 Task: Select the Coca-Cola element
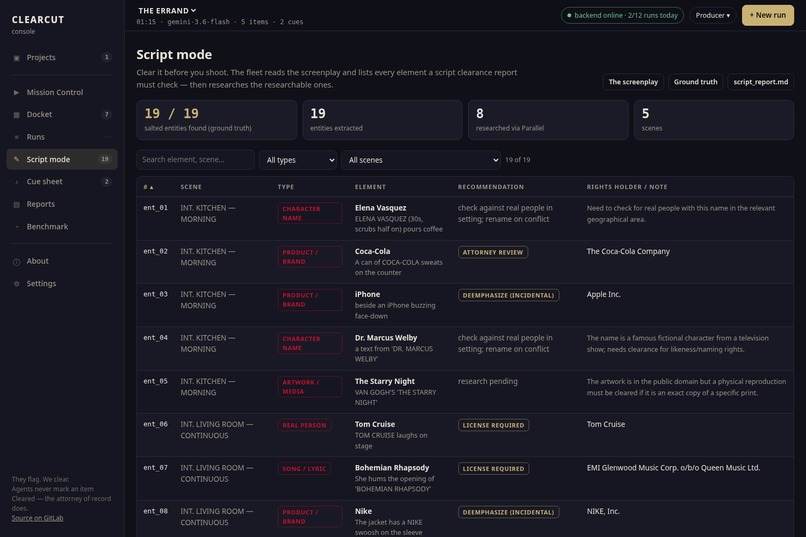[x=372, y=251]
